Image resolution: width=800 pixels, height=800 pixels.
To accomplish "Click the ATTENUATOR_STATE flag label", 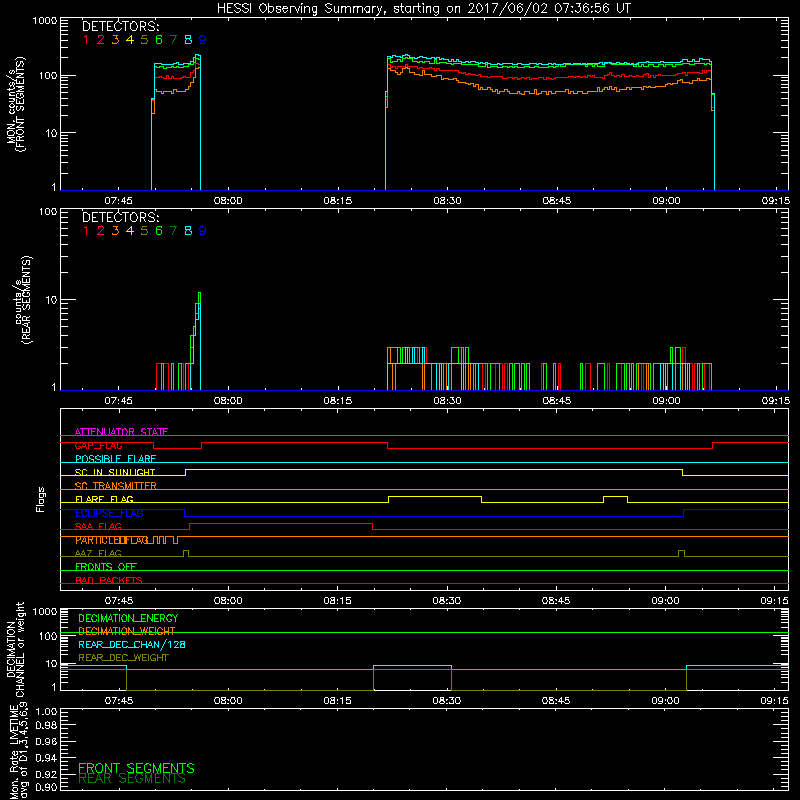I will click(121, 432).
